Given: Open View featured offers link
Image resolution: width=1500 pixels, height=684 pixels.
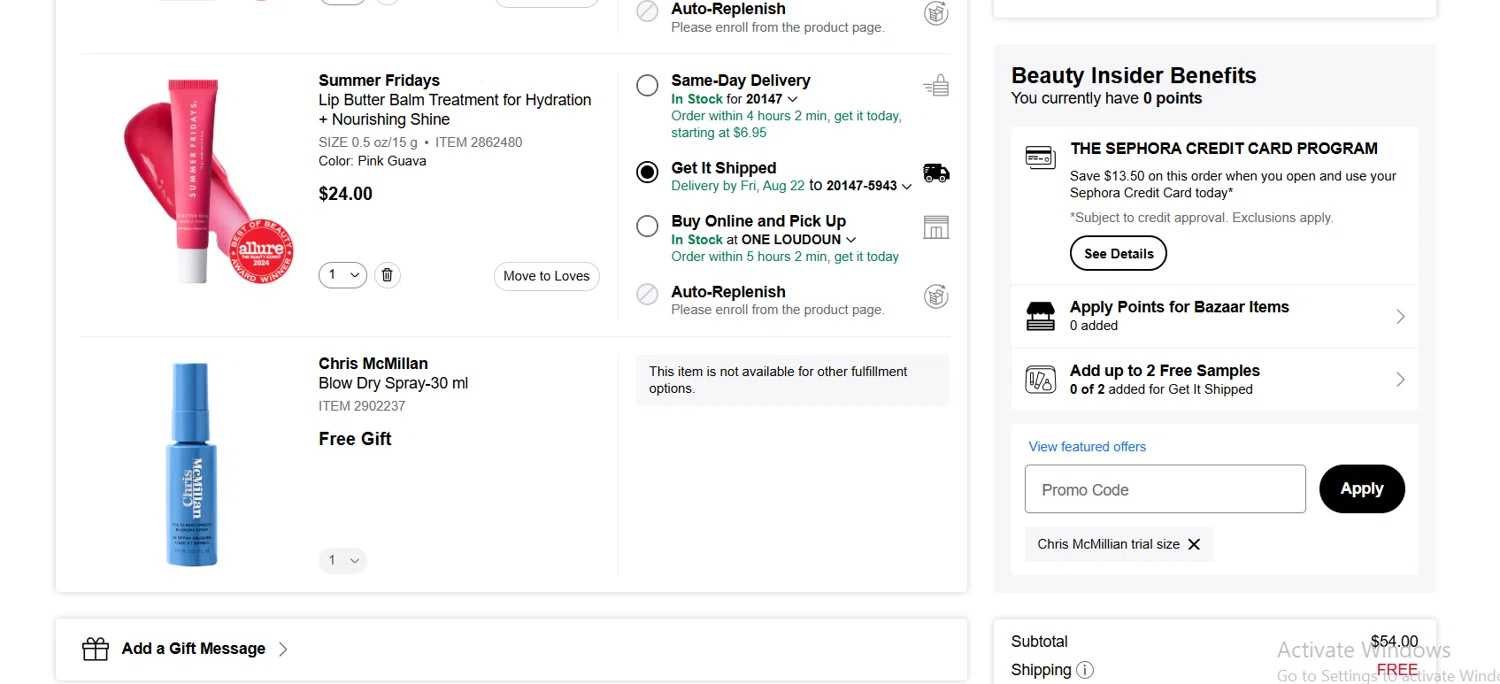Looking at the screenshot, I should pos(1087,447).
